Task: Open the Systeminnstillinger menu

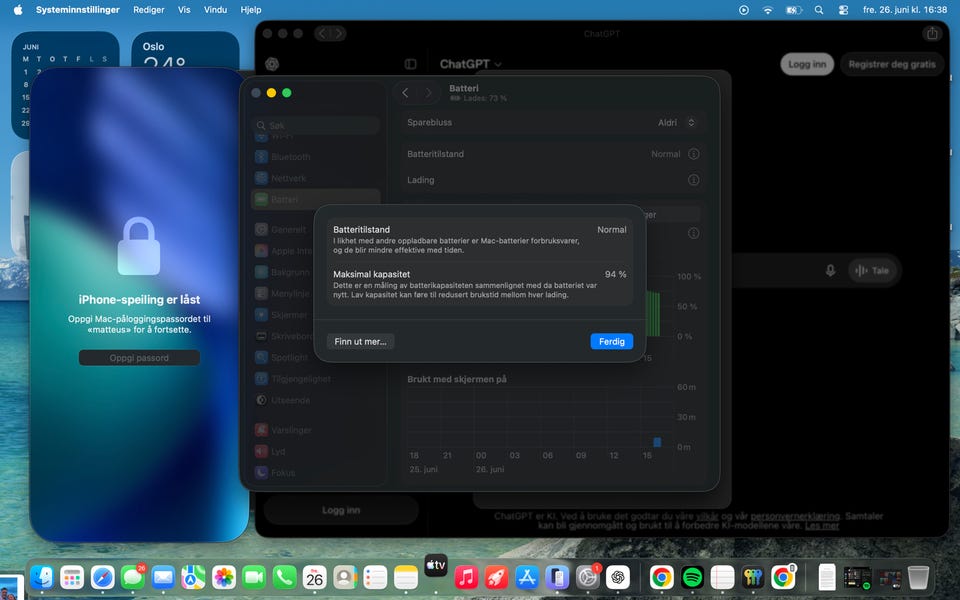Action: coord(78,10)
